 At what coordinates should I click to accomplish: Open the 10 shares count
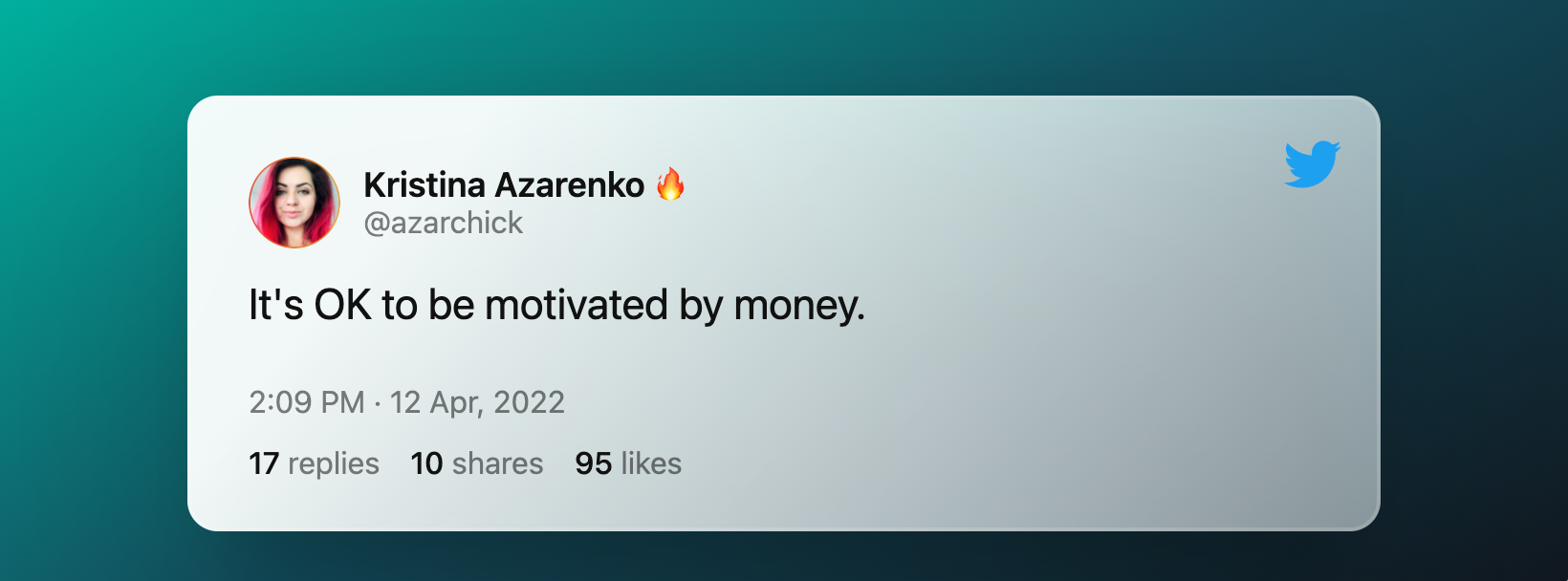point(477,463)
